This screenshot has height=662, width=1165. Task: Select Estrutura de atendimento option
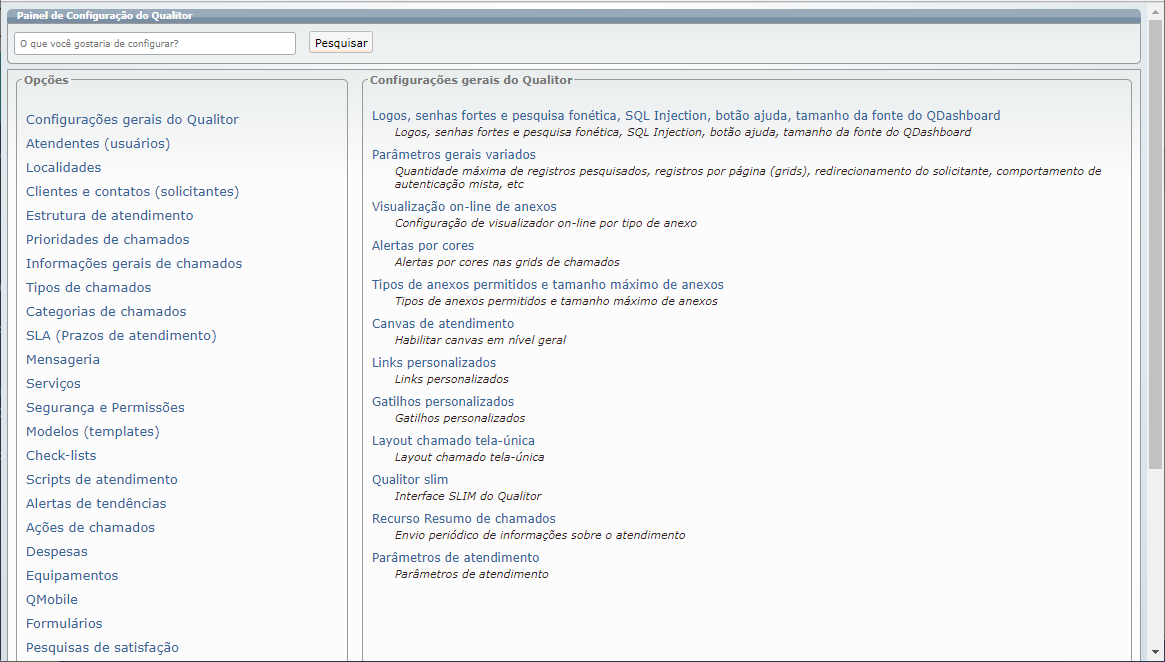click(109, 215)
